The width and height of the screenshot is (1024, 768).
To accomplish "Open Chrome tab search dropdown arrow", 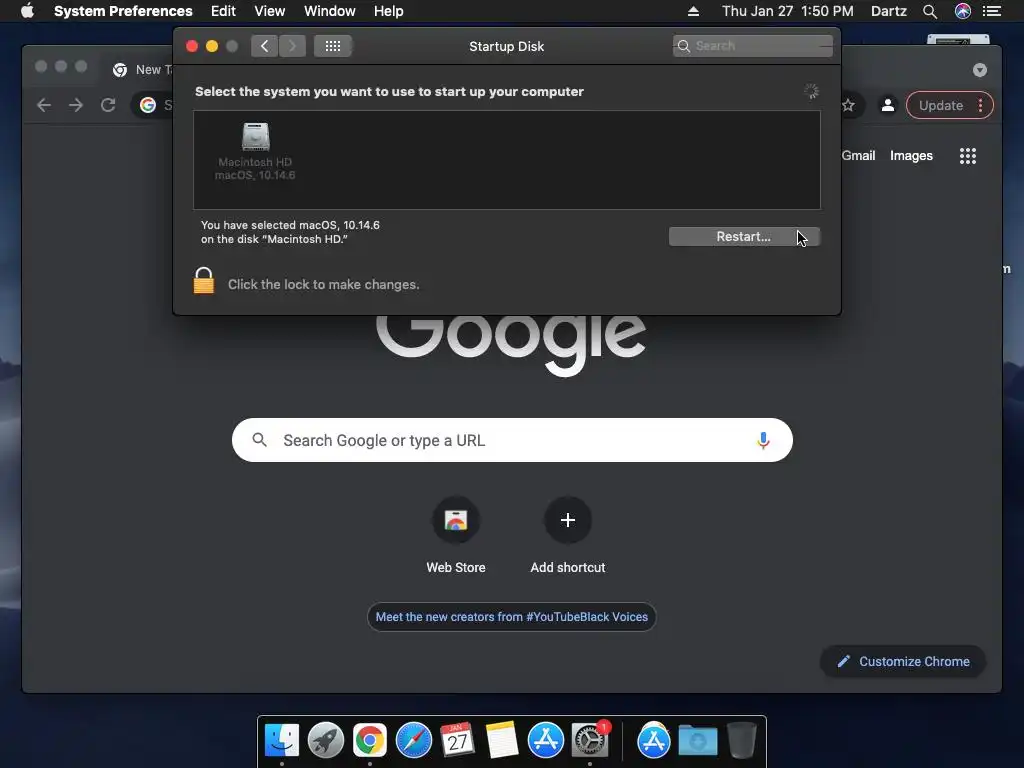I will point(980,70).
